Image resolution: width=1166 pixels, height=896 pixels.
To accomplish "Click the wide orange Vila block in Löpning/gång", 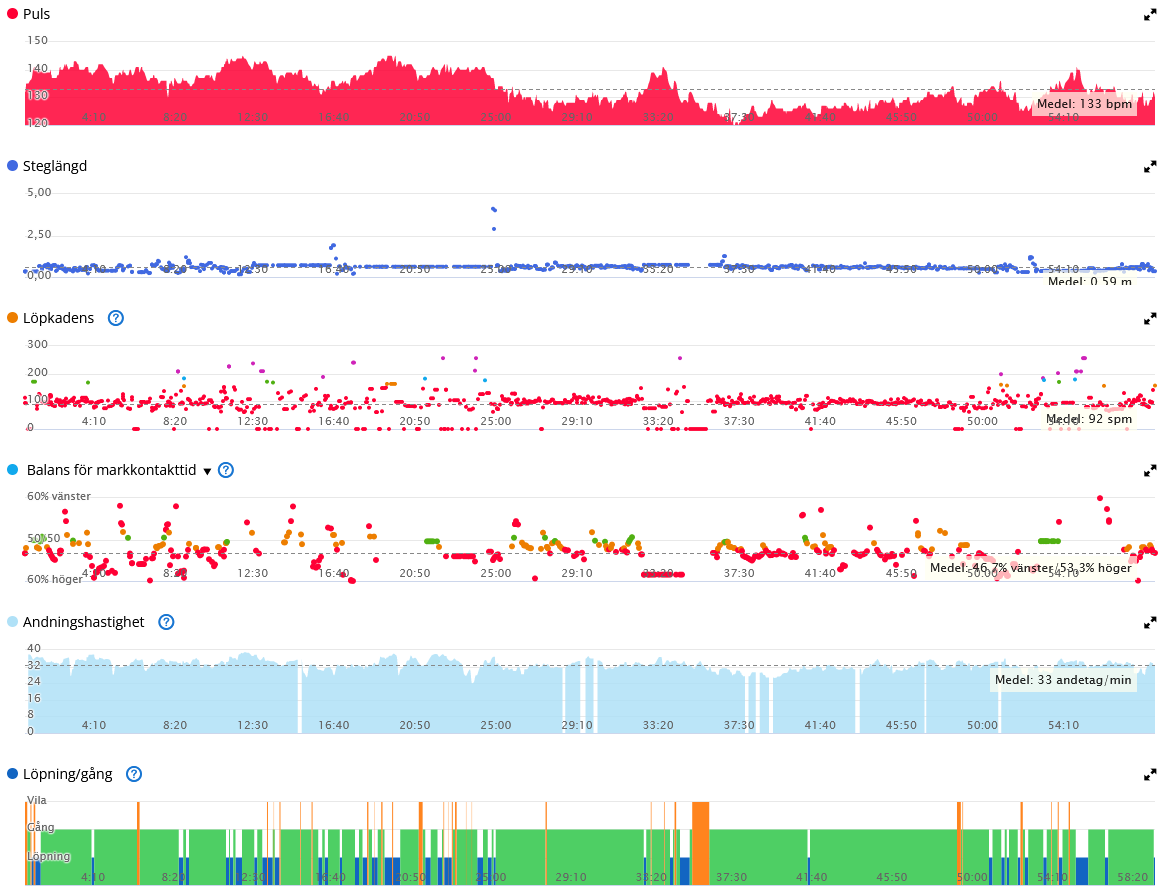I will coord(700,843).
